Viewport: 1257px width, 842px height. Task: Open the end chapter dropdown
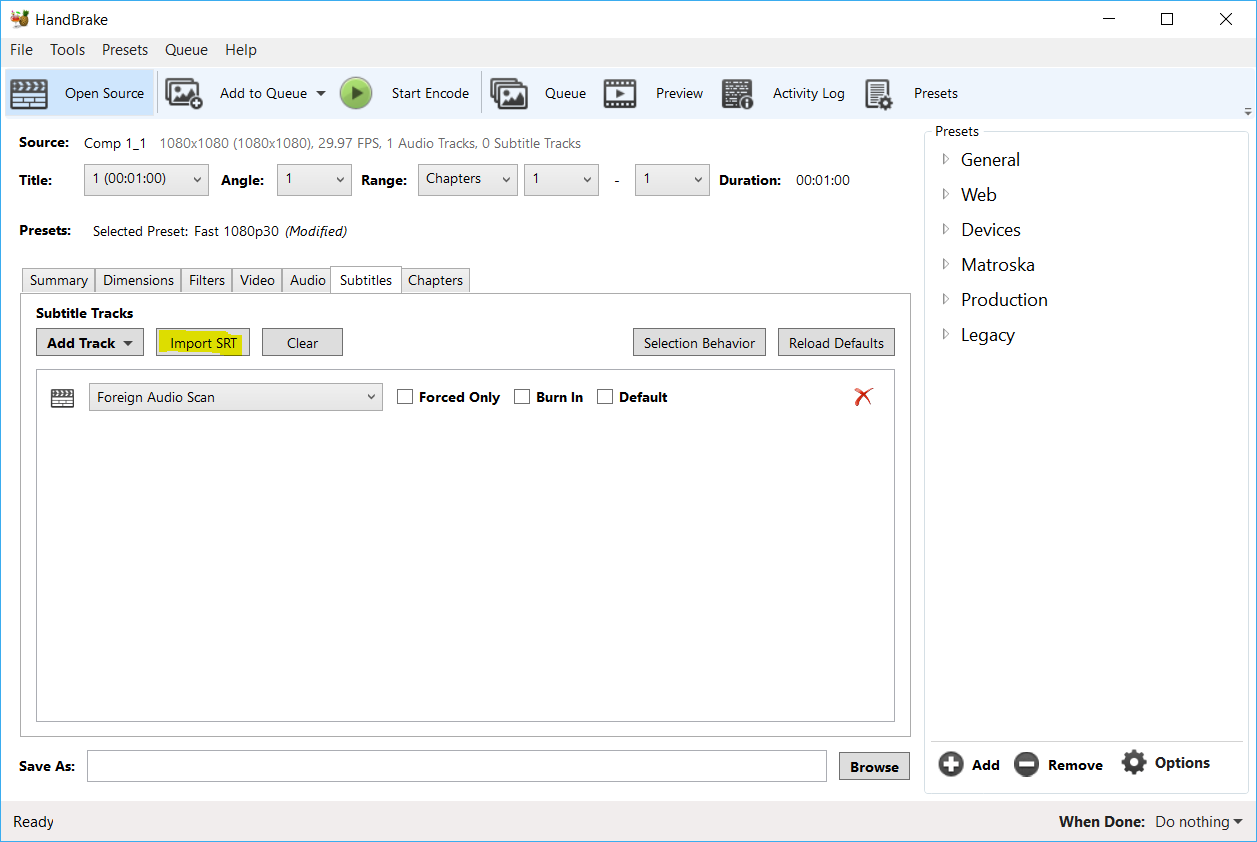pyautogui.click(x=672, y=180)
